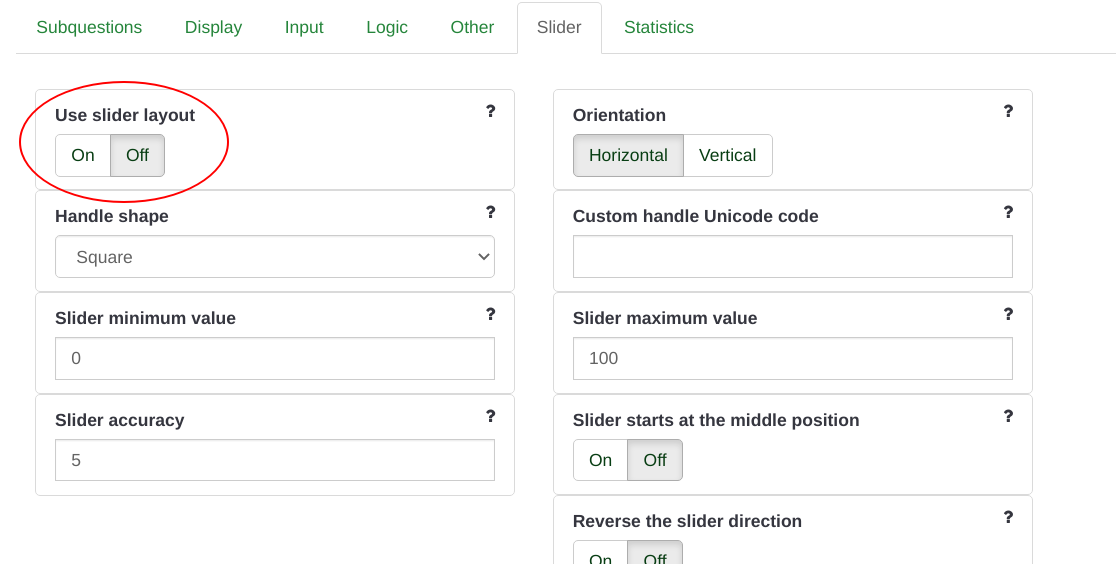Click help icon for Use slider layout
Viewport: 1116px width, 564px height.
[490, 111]
